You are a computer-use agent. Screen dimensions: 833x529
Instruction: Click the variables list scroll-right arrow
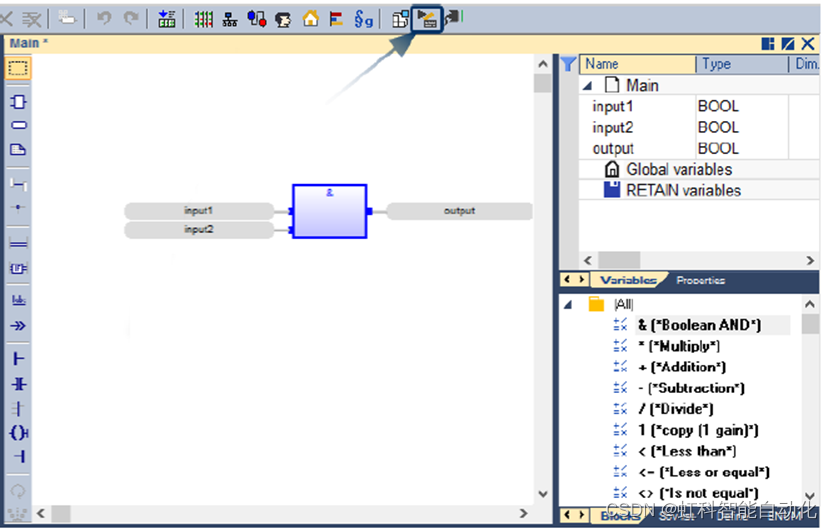[x=810, y=260]
